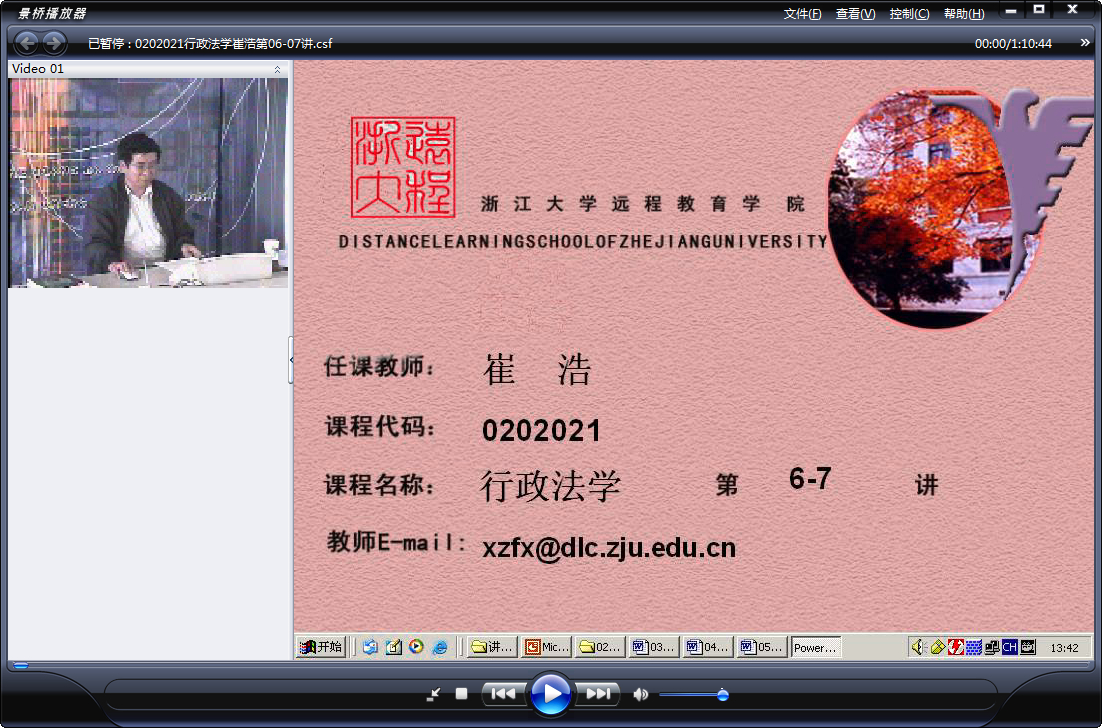Click the elapsed time 00:00/1:10:44 readout
The image size is (1102, 728).
[1013, 44]
